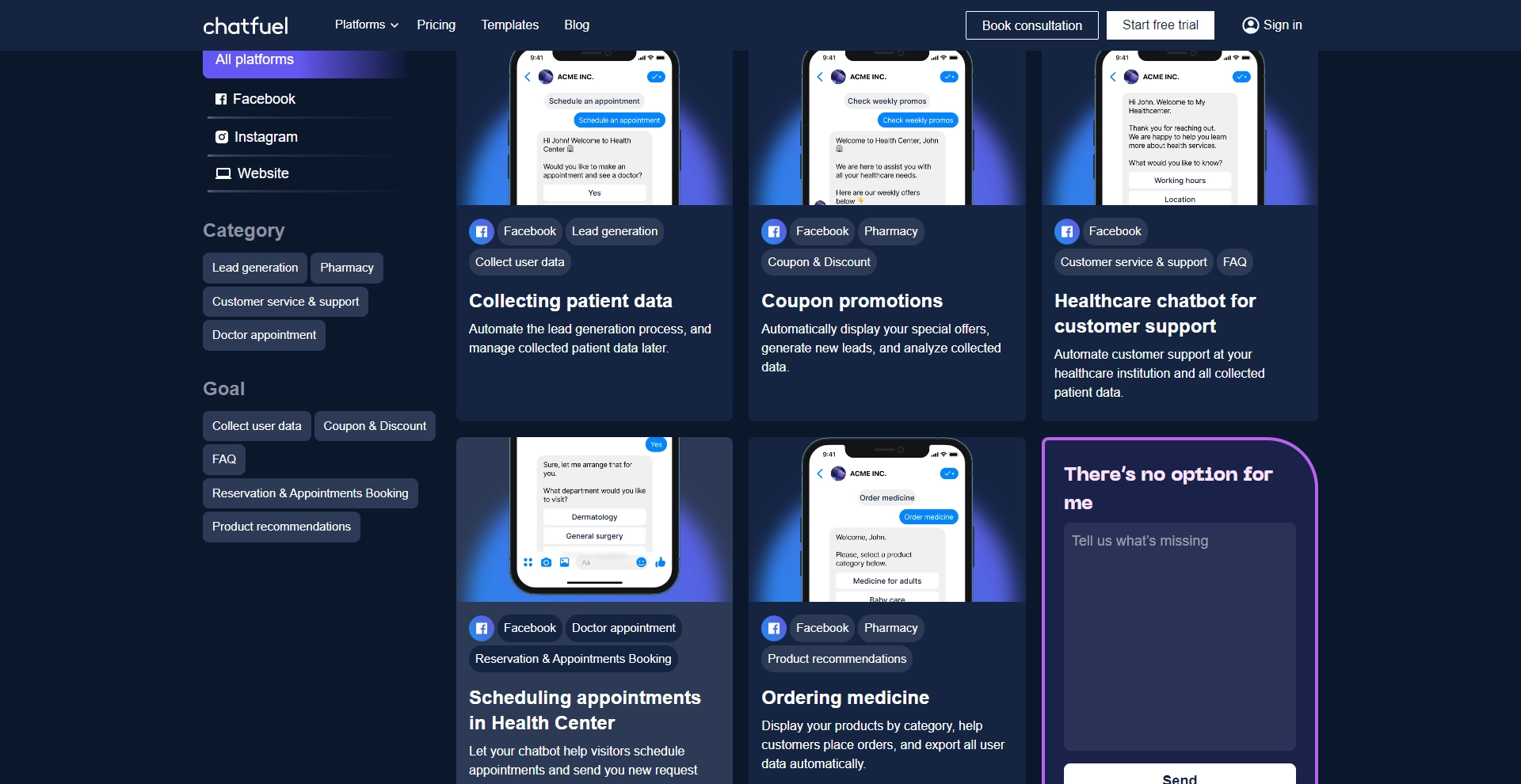Screen dimensions: 1521x784
Task: Select the Pharmacy category filter in sidebar
Action: tap(346, 268)
